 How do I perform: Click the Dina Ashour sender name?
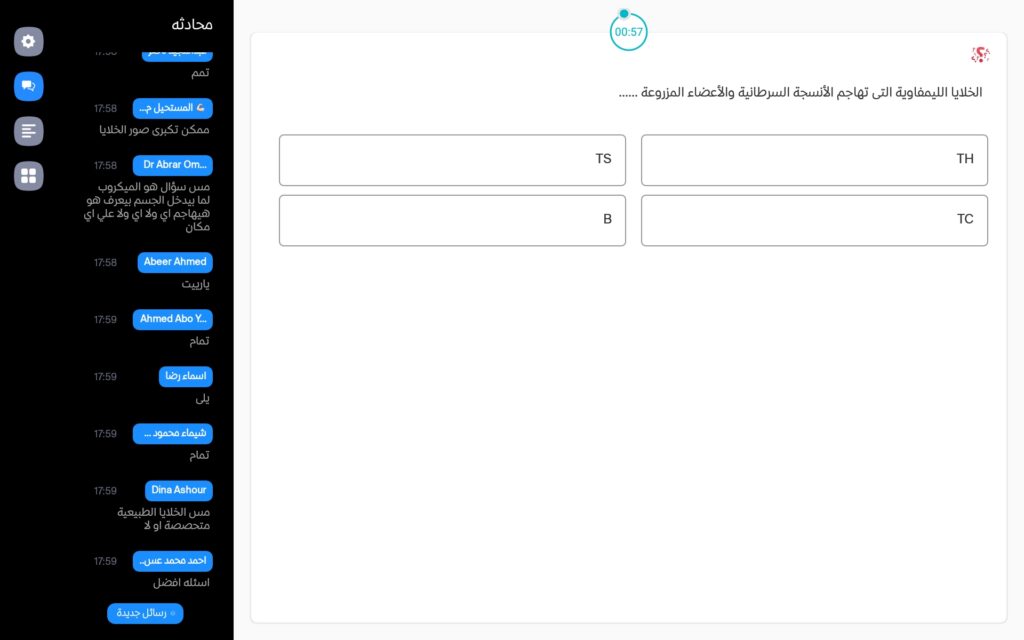pos(179,490)
